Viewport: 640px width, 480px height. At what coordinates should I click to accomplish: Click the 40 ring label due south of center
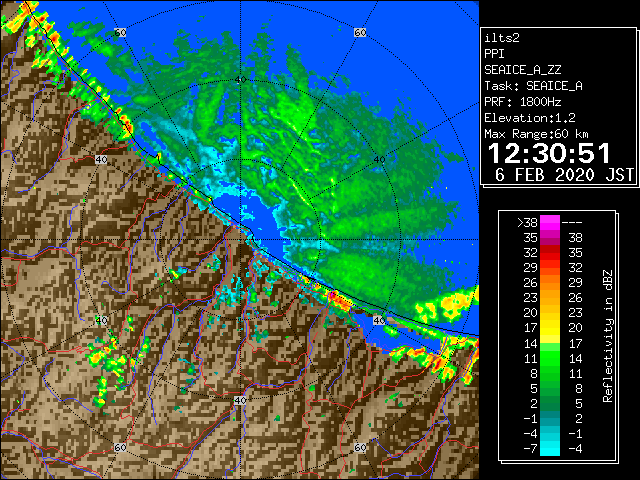click(240, 400)
